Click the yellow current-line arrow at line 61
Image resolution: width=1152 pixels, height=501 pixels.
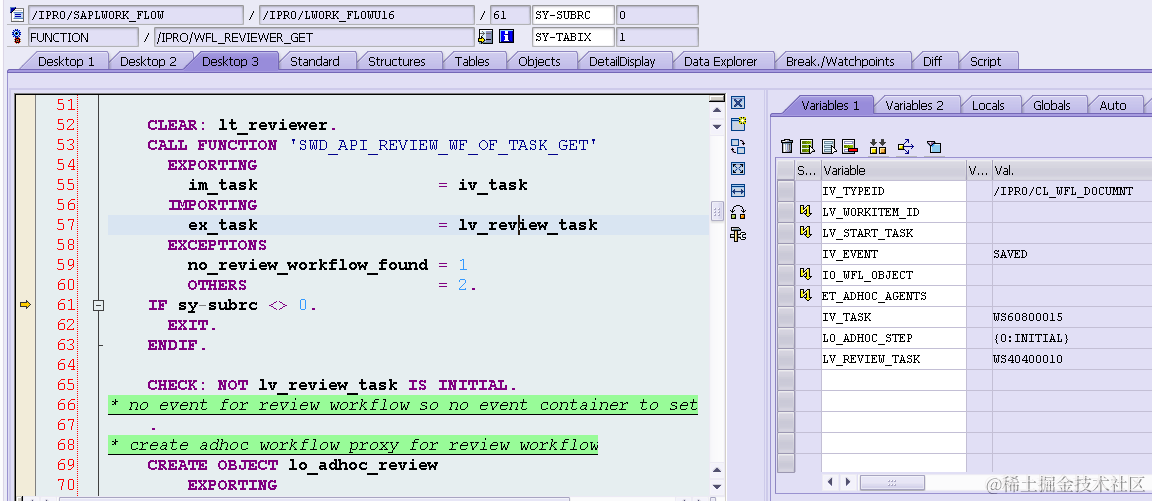coord(26,305)
